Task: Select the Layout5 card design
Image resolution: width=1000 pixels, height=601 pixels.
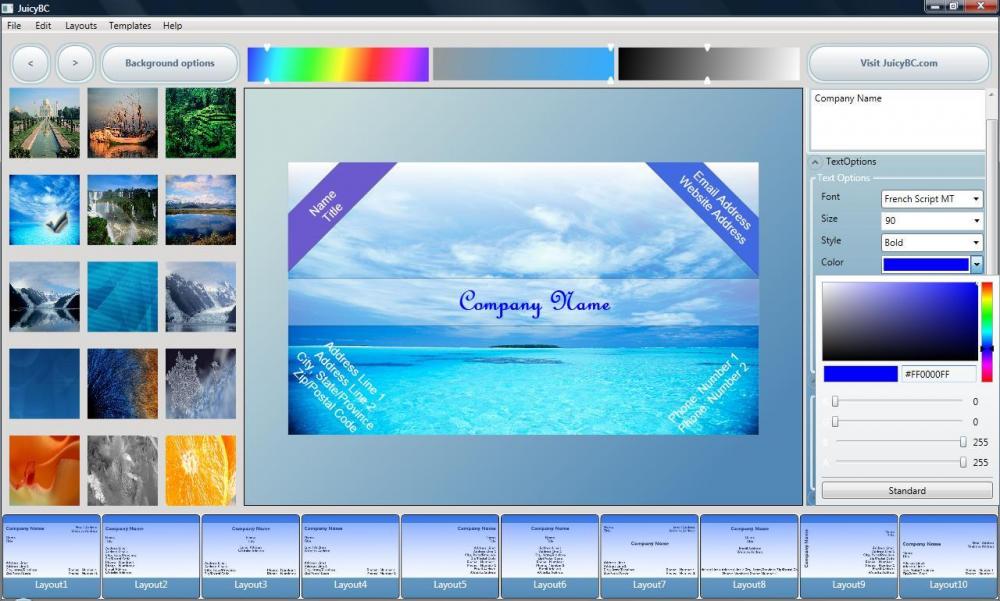Action: point(450,555)
